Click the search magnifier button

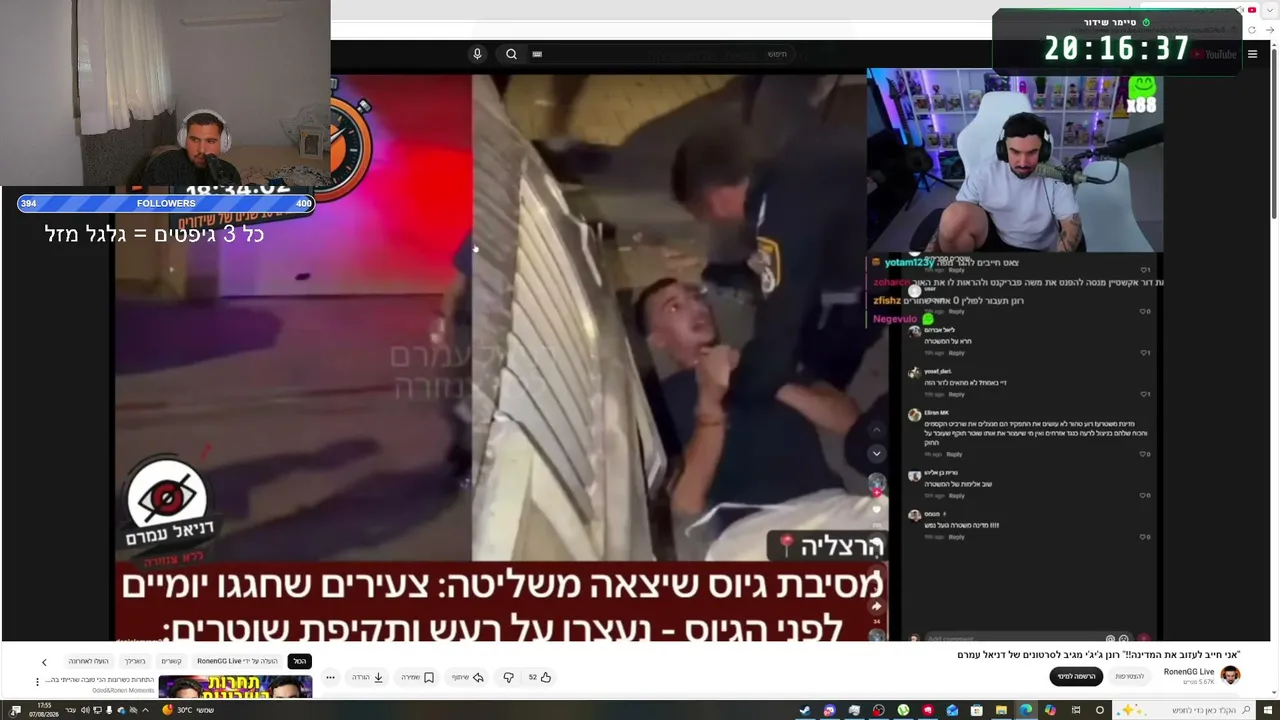pyautogui.click(x=511, y=54)
